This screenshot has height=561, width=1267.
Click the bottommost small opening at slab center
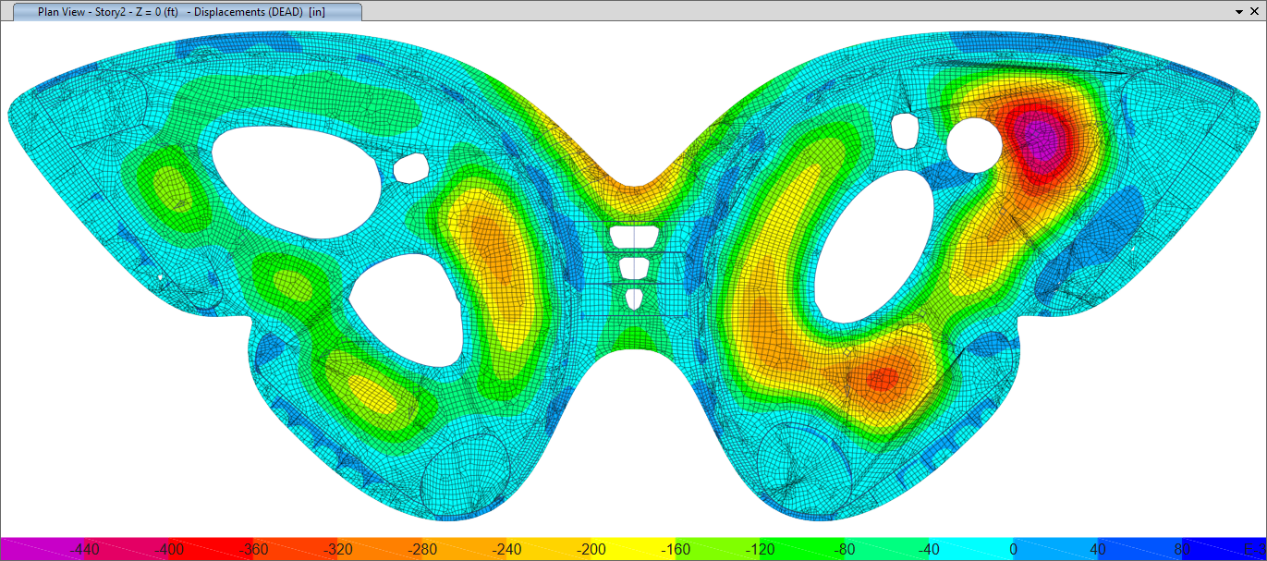[x=633, y=298]
